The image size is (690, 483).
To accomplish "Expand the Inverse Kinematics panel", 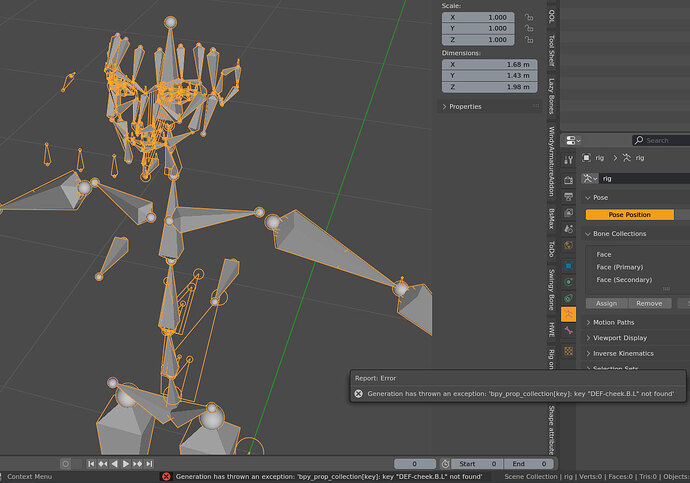I will coord(588,353).
